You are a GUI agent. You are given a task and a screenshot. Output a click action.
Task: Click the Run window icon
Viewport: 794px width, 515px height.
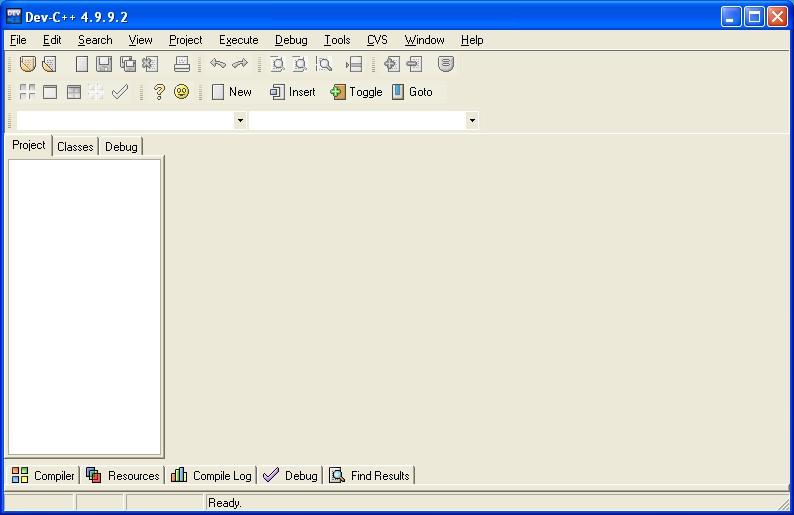[50, 92]
